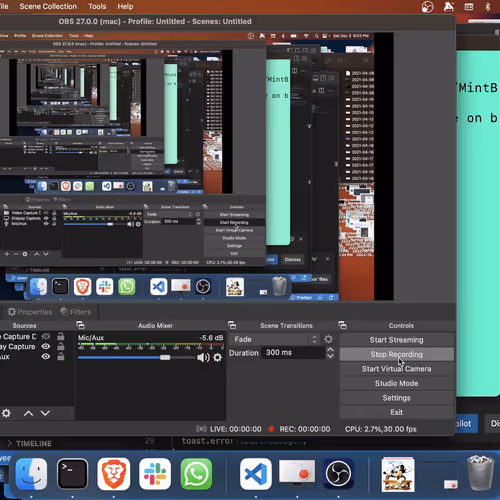Open Trash from the Dock

480,473
